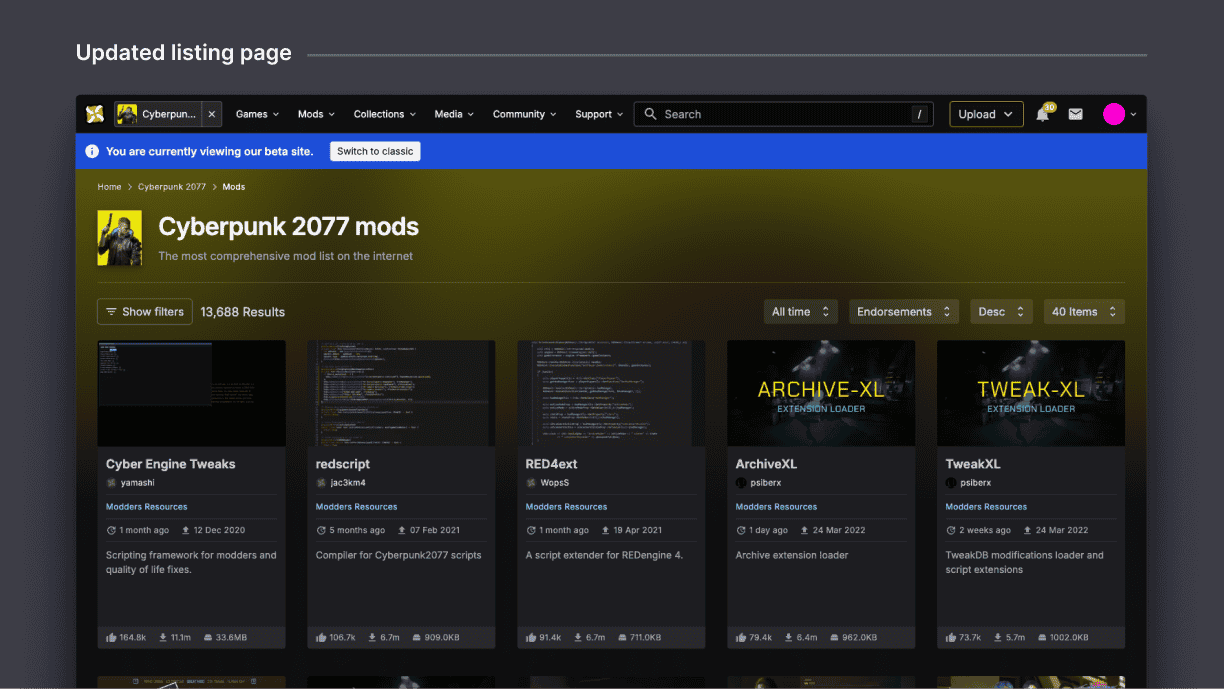Image resolution: width=1224 pixels, height=689 pixels.
Task: Open the Collections menu
Action: [x=385, y=114]
